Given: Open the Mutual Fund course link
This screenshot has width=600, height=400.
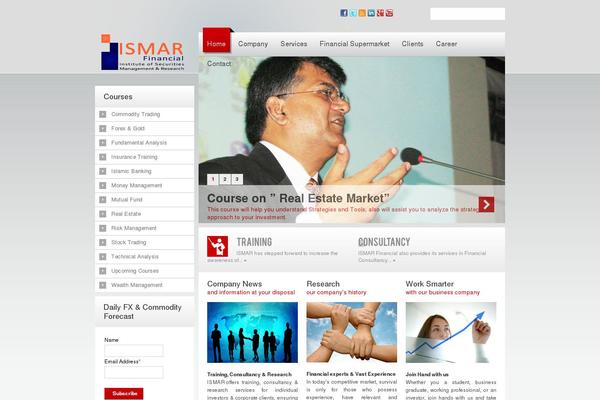Looking at the screenshot, I should pos(127,200).
